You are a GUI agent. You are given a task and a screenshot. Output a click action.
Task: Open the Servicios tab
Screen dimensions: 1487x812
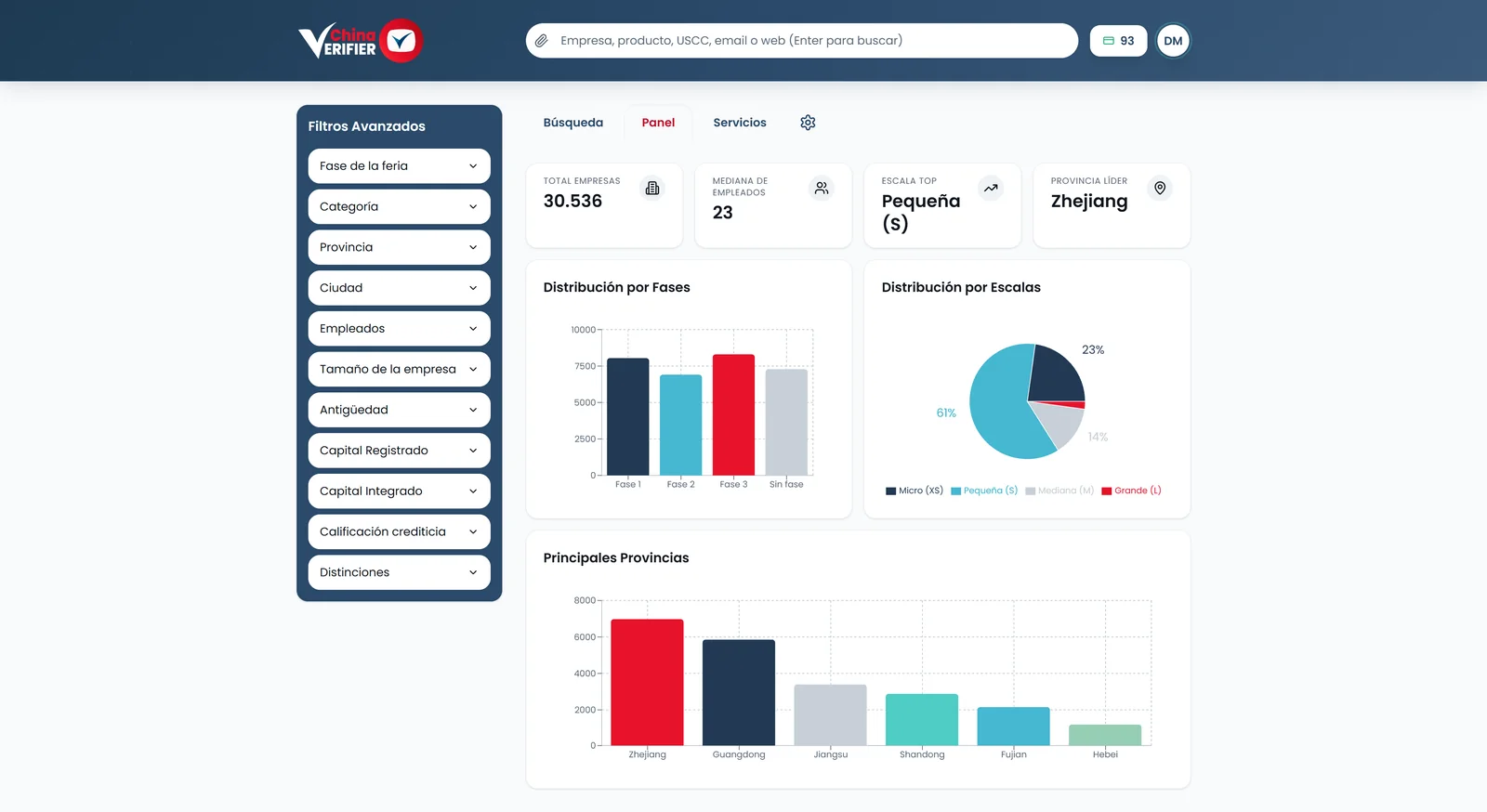click(740, 123)
